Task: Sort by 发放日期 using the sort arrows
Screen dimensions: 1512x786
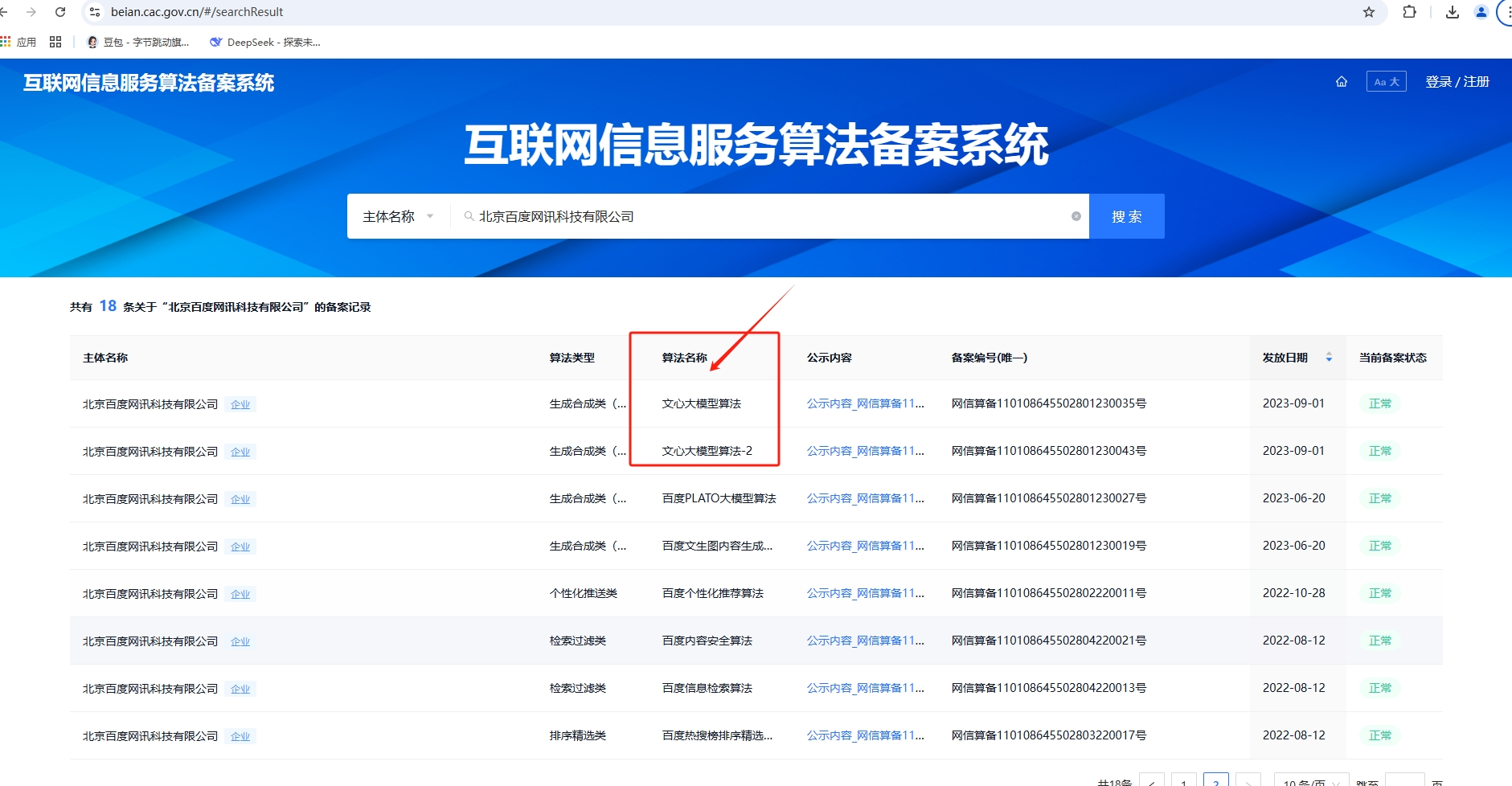Action: [1329, 358]
